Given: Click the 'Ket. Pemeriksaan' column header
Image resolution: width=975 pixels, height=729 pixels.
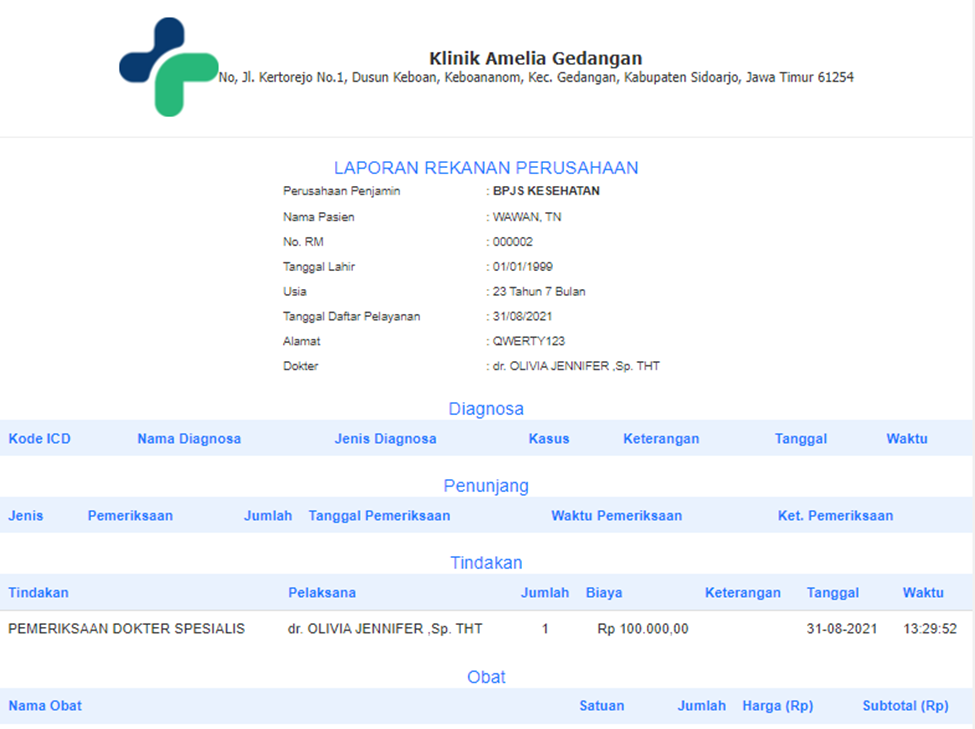Looking at the screenshot, I should coord(836,516).
